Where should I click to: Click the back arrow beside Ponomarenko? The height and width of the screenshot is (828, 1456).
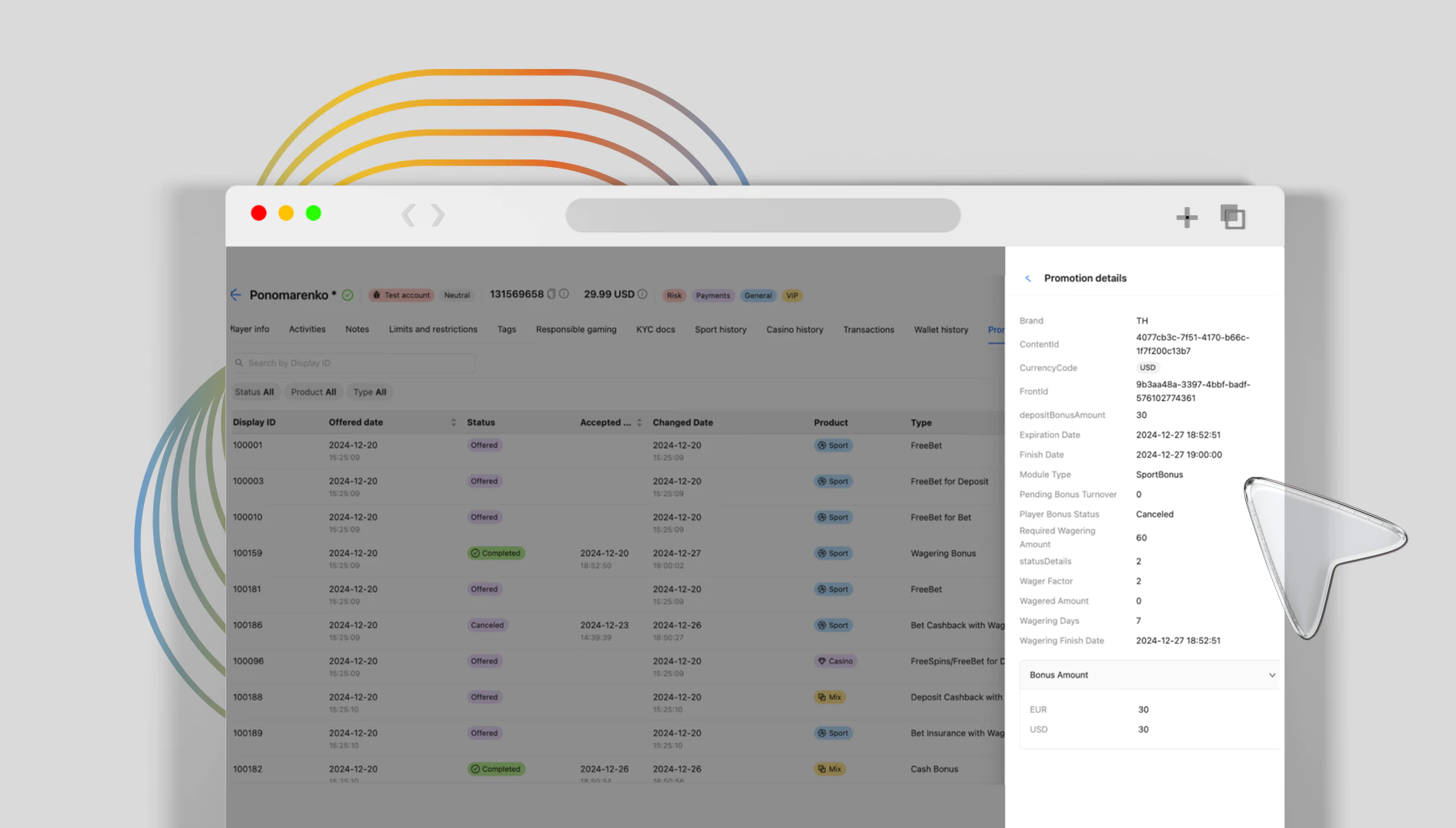pos(236,295)
